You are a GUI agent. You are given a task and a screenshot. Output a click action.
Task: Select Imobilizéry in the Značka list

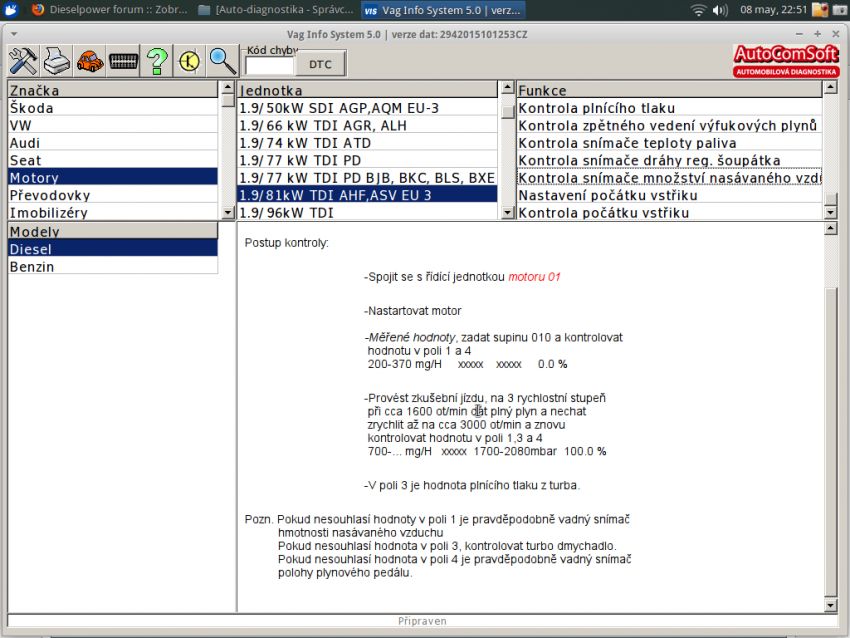point(112,212)
